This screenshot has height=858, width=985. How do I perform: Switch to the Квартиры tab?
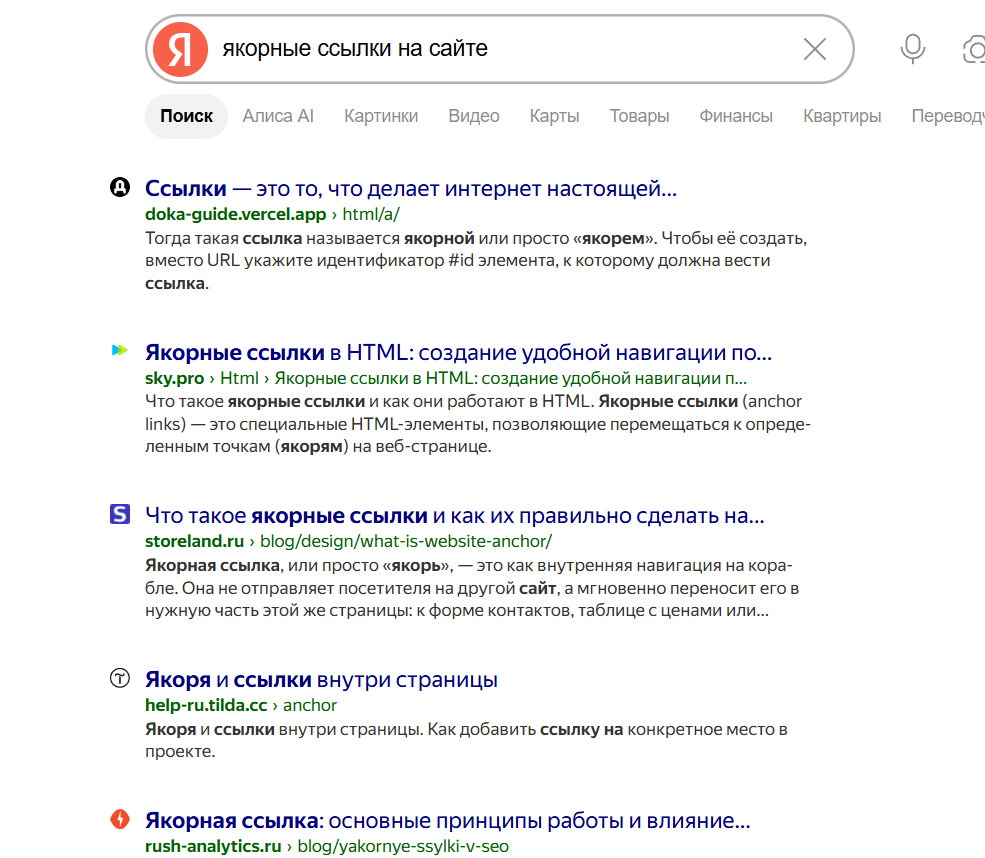coord(842,116)
